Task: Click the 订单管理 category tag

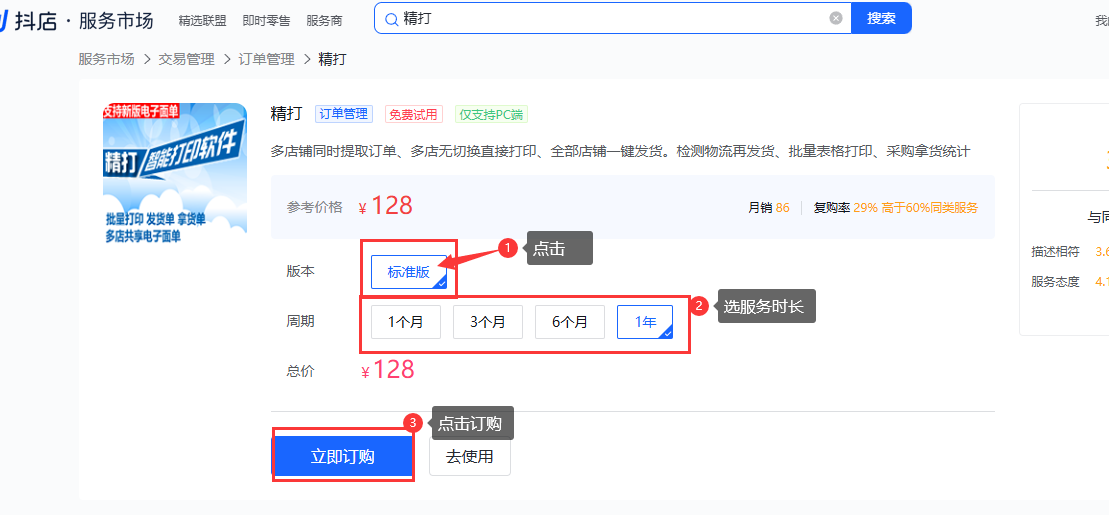Action: point(343,114)
